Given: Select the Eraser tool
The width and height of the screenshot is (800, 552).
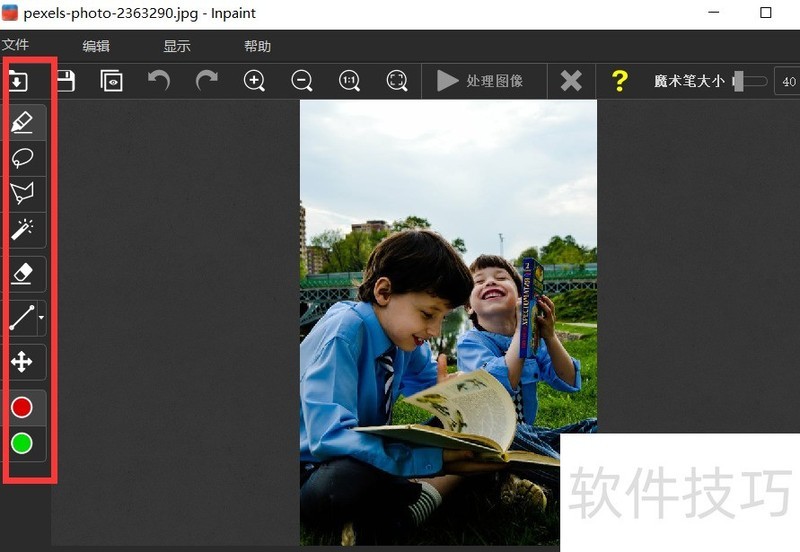Looking at the screenshot, I should (22, 274).
